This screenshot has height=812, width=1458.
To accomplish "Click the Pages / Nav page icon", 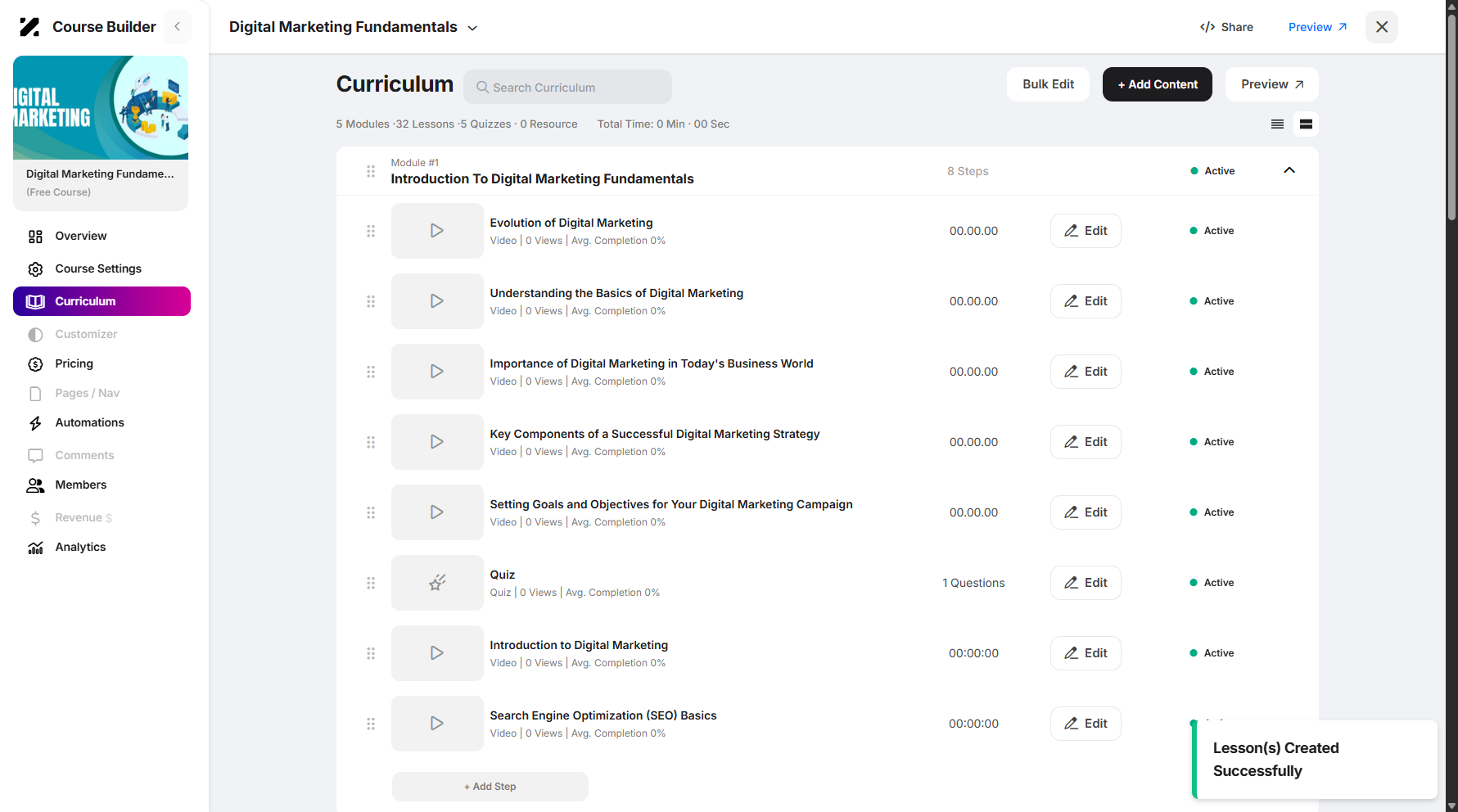I will tap(35, 394).
